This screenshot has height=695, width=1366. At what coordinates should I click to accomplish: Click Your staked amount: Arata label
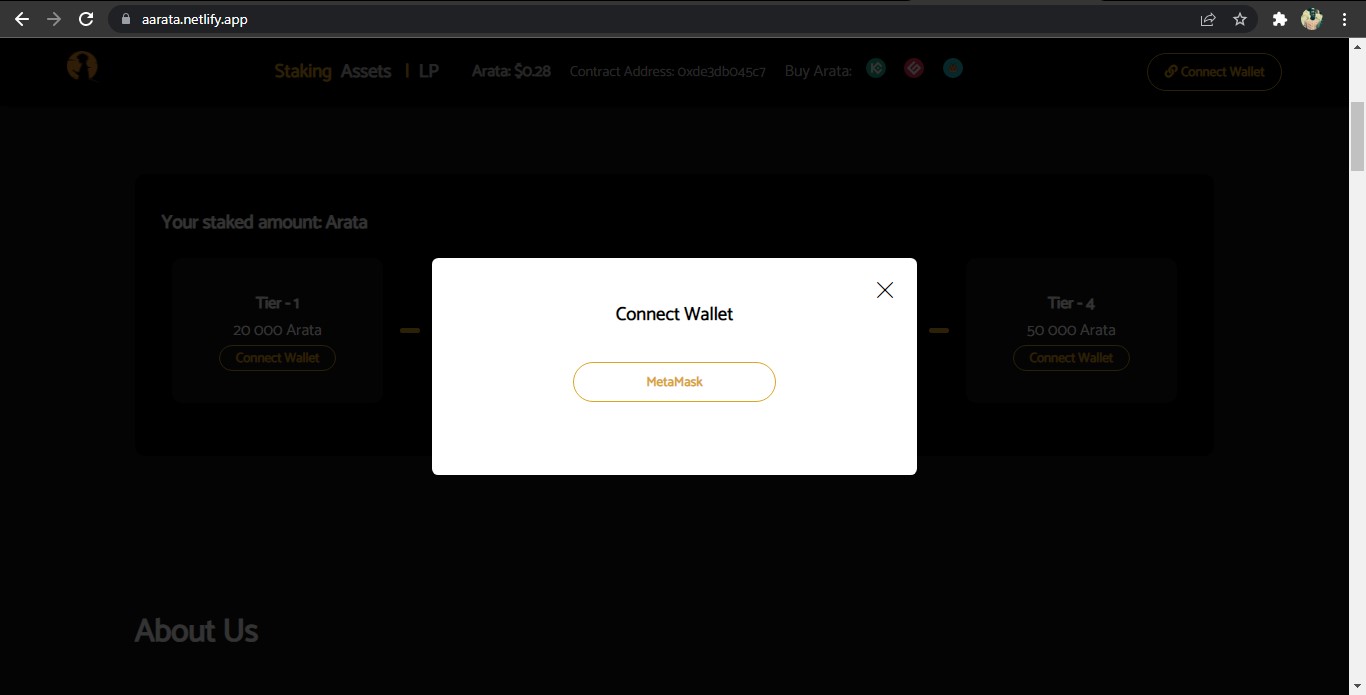[264, 222]
